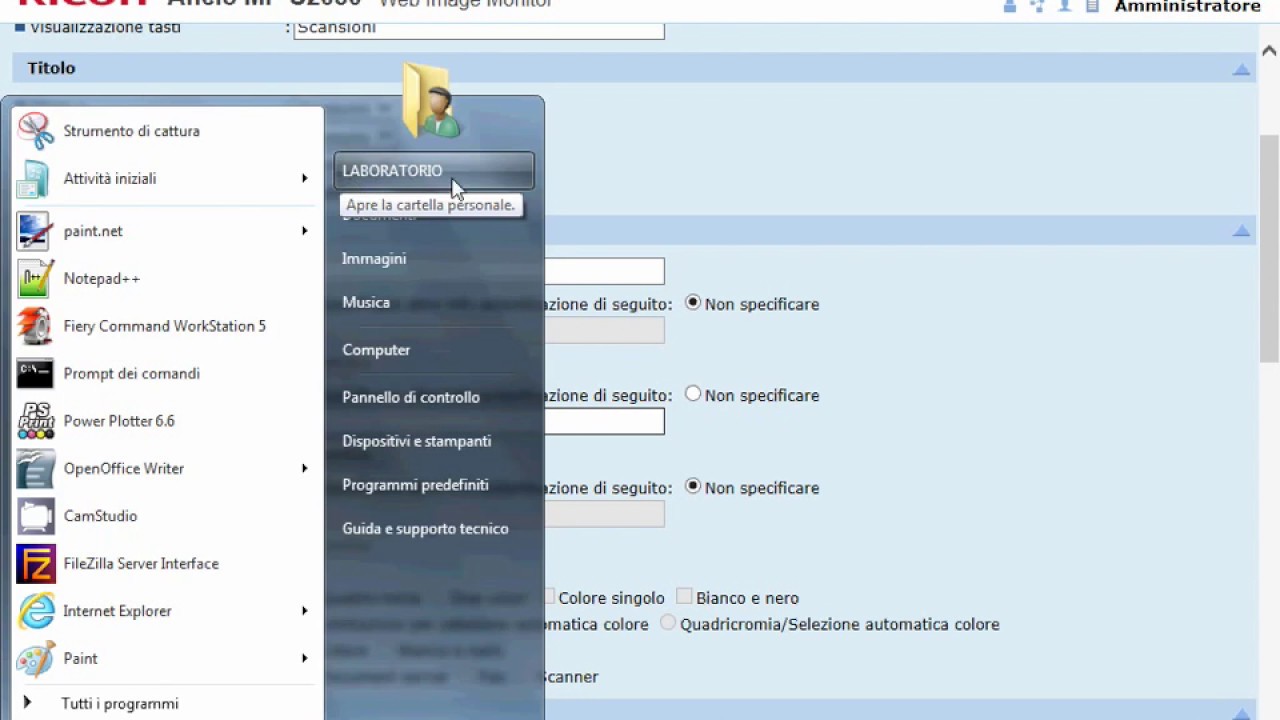Select Quadricromia/Selezione automatica colore radio

pos(668,623)
